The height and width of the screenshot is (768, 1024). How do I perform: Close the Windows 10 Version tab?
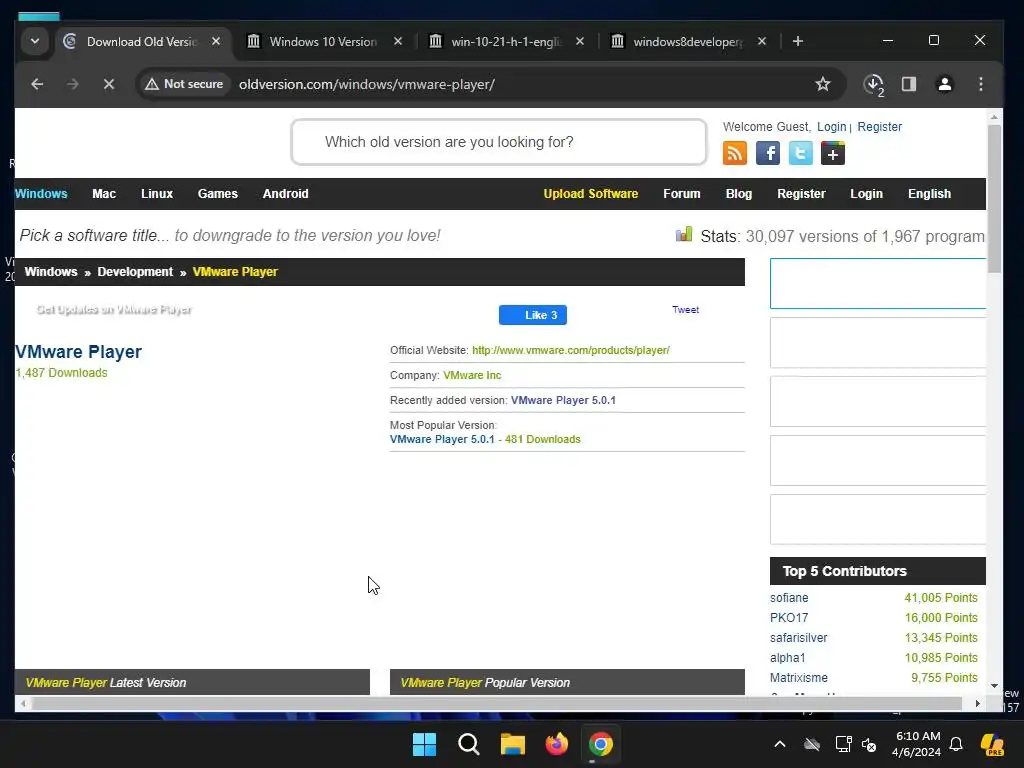[x=398, y=41]
